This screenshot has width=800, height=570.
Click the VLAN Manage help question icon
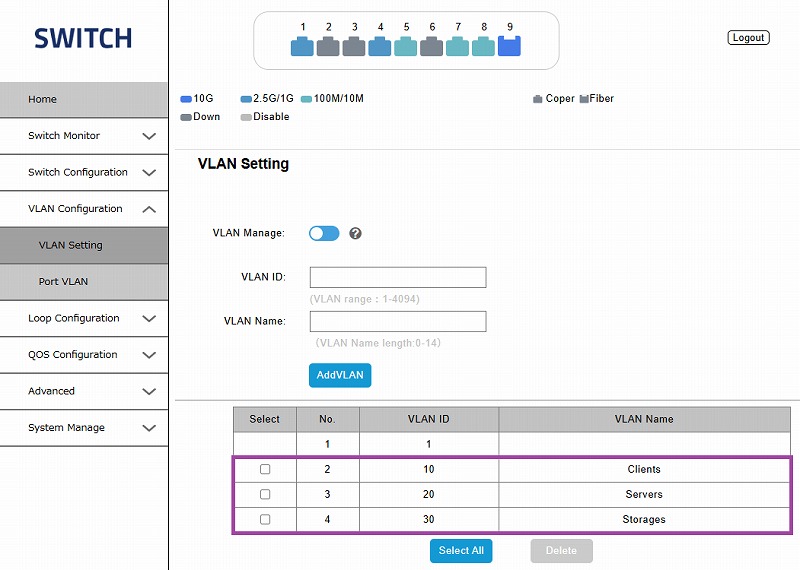click(355, 234)
